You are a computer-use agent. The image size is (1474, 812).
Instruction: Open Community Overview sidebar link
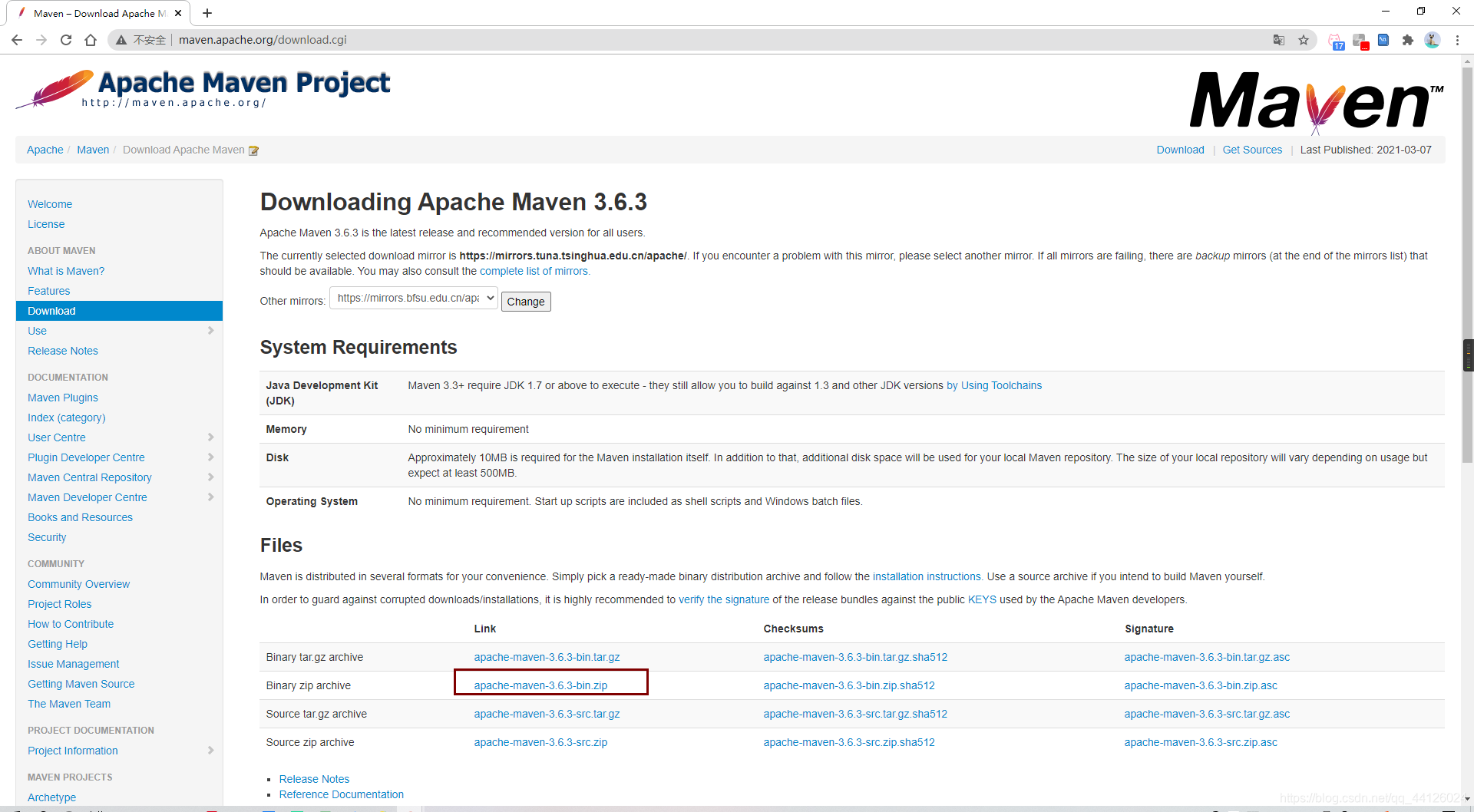(78, 584)
